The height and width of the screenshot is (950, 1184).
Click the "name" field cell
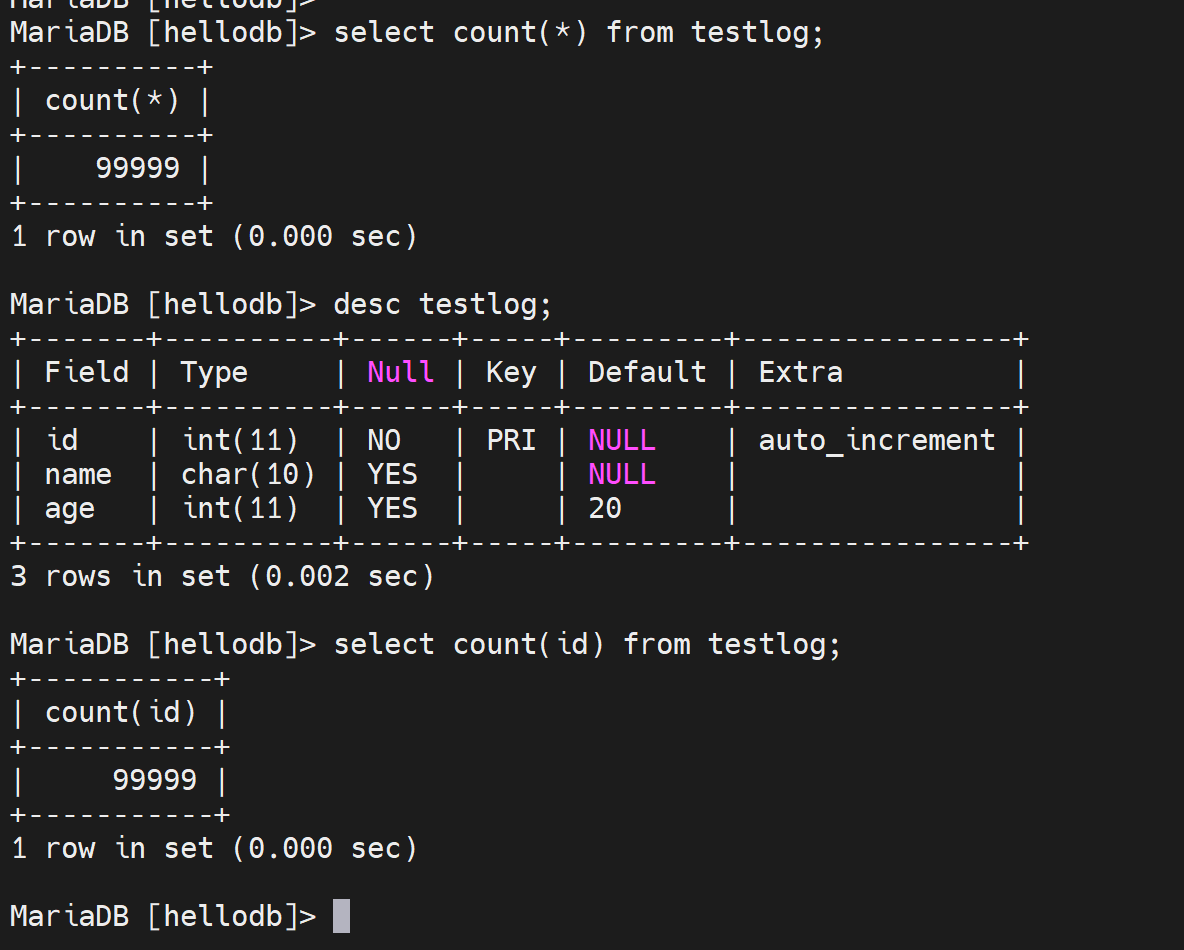78,474
